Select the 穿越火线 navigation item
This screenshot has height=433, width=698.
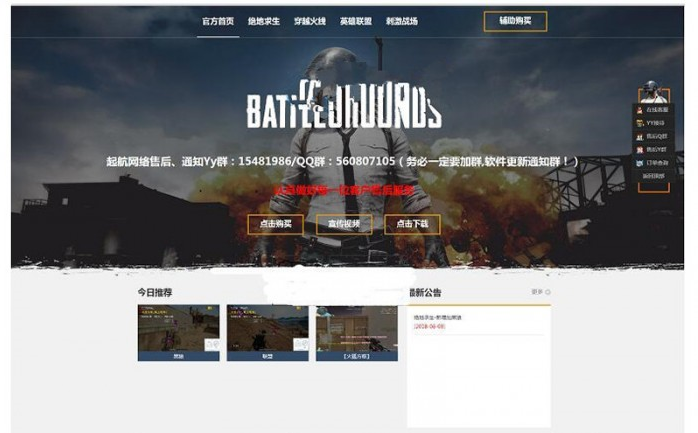[x=310, y=21]
